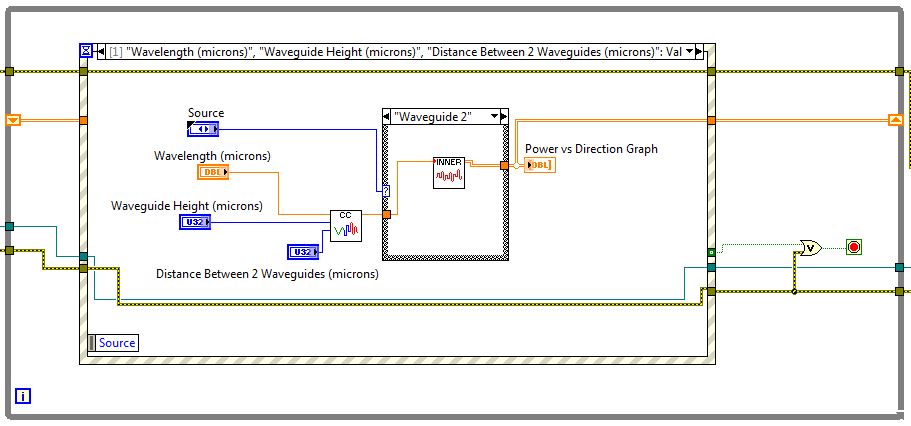911x426 pixels.
Task: Open the event case selector dropdown
Action: point(690,51)
